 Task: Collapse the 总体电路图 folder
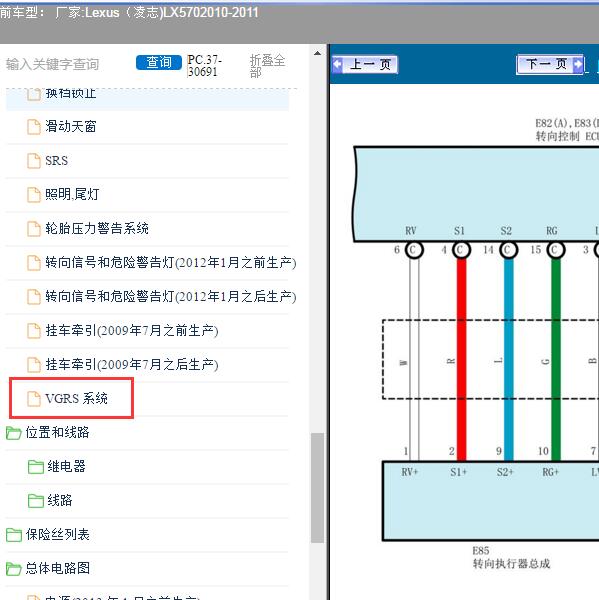click(14, 569)
